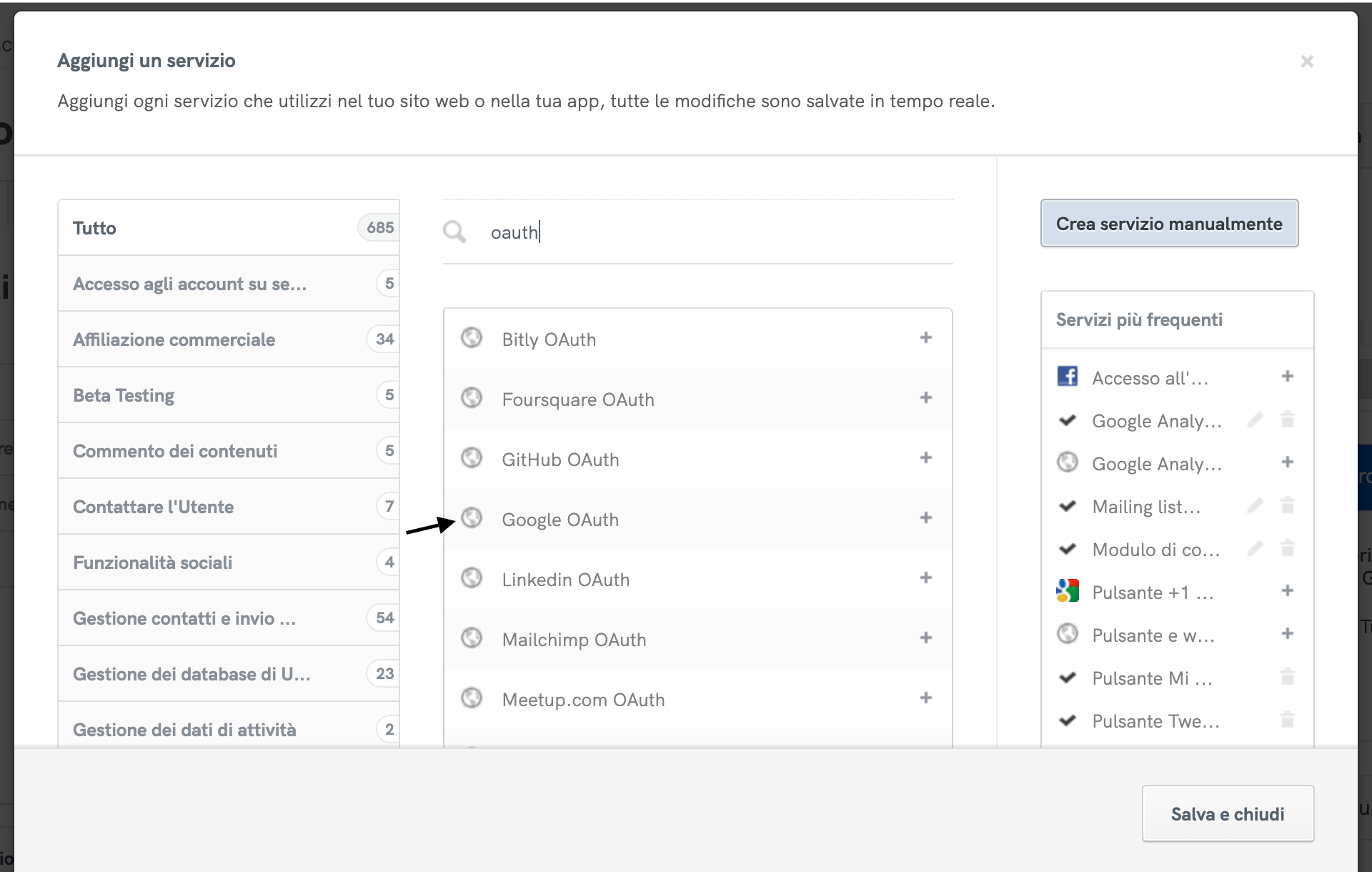Click the trash icon next to Pulsante Twitter
Viewport: 1372px width, 872px height.
(x=1288, y=720)
